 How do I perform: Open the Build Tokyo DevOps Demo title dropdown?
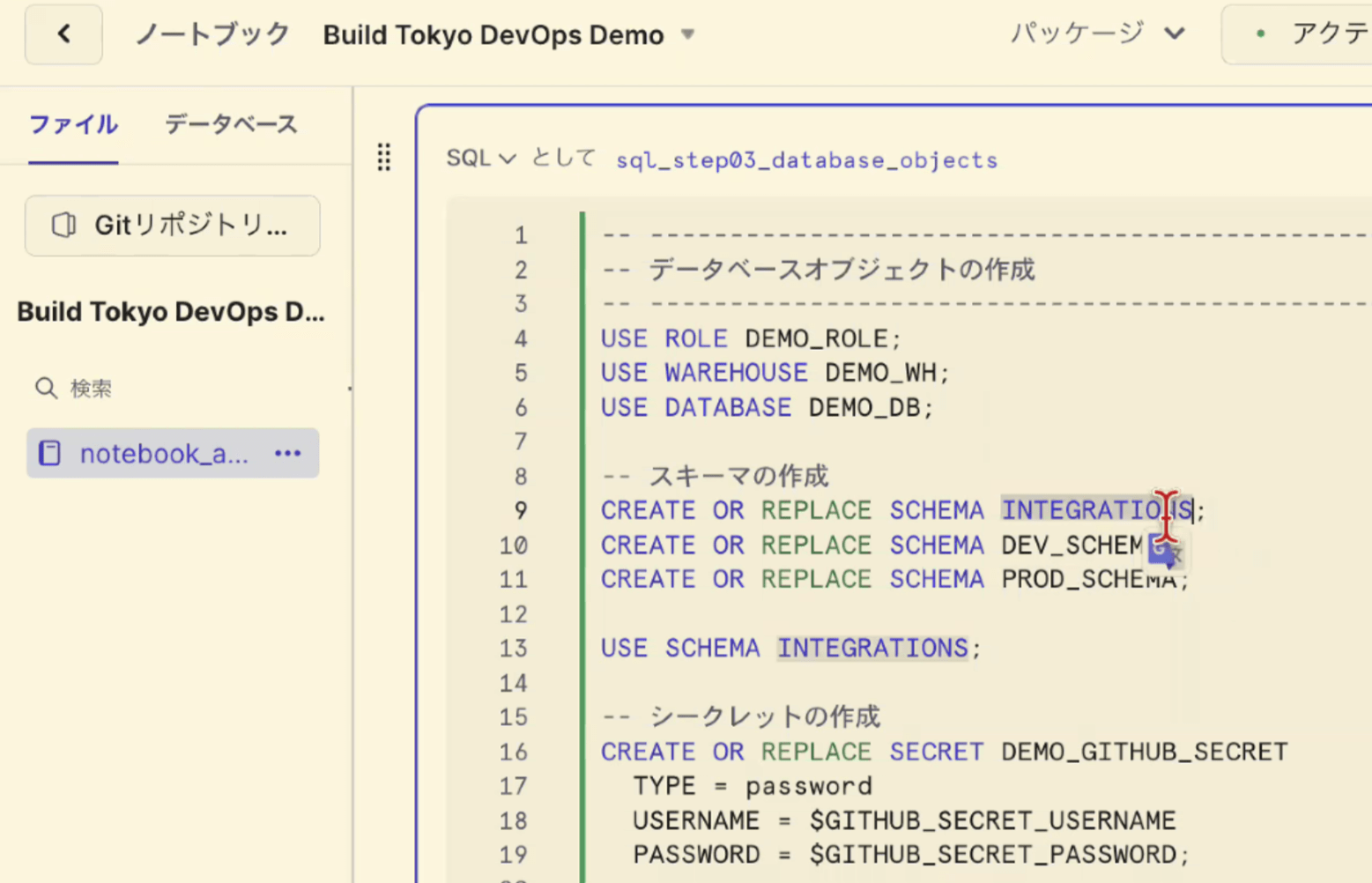[x=688, y=34]
